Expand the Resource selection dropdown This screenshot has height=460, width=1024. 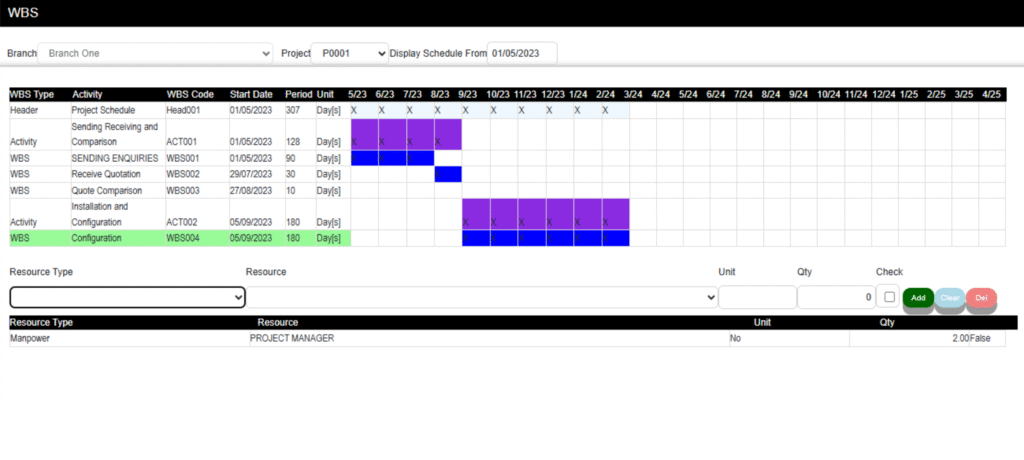tap(482, 297)
